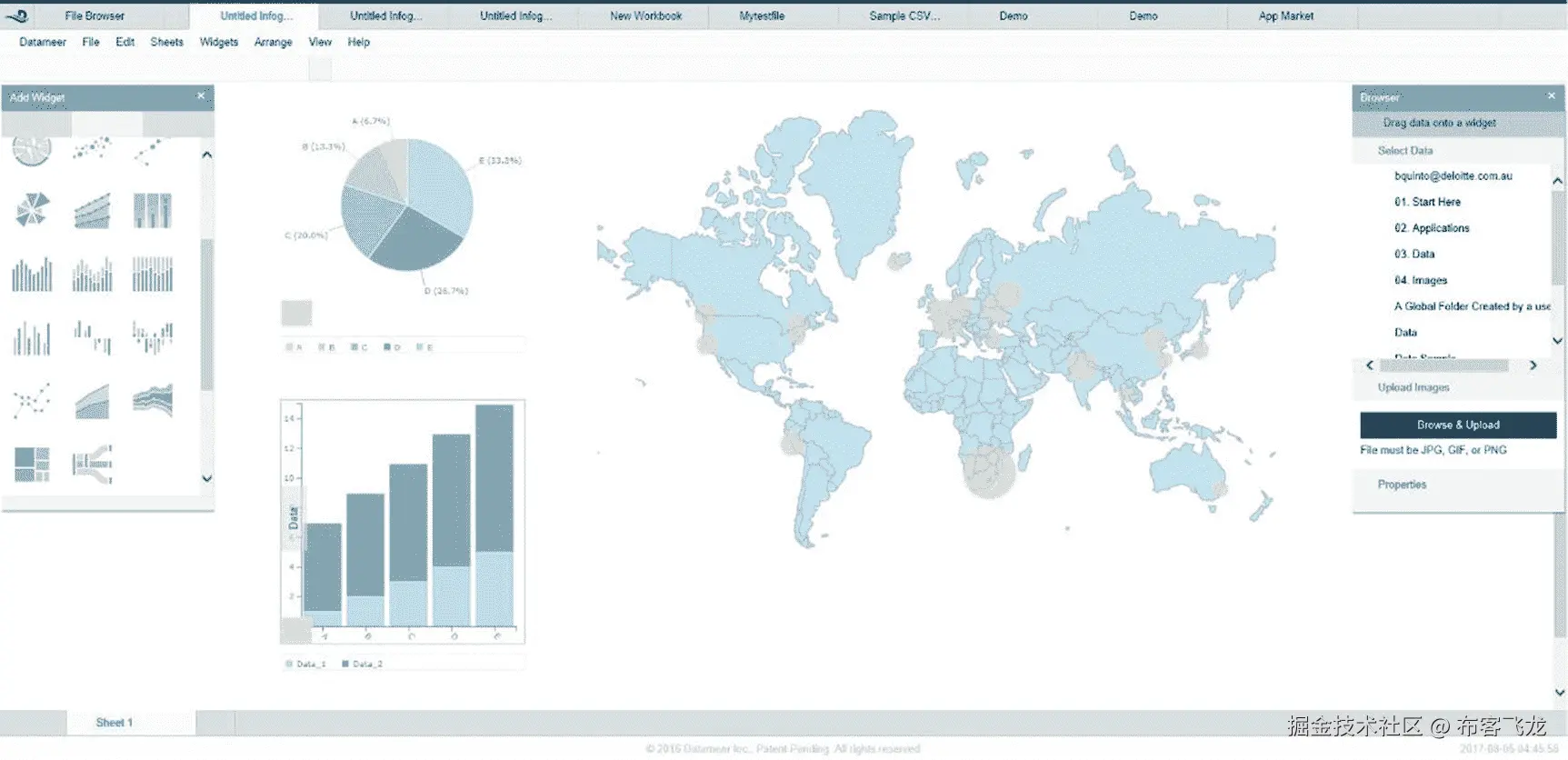Viewport: 1568px width, 760px height.
Task: Select the full-height normalized stacked bar widget
Action: (x=152, y=274)
